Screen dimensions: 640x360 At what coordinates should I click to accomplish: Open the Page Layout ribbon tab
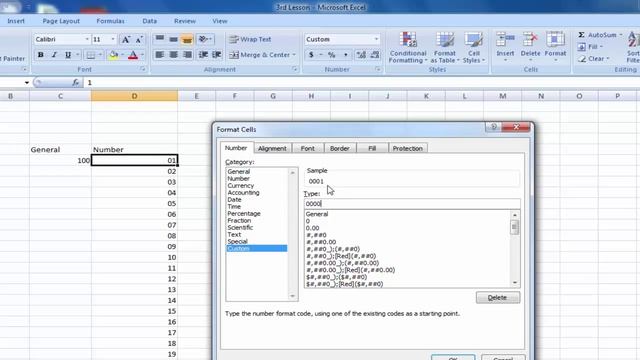61,21
